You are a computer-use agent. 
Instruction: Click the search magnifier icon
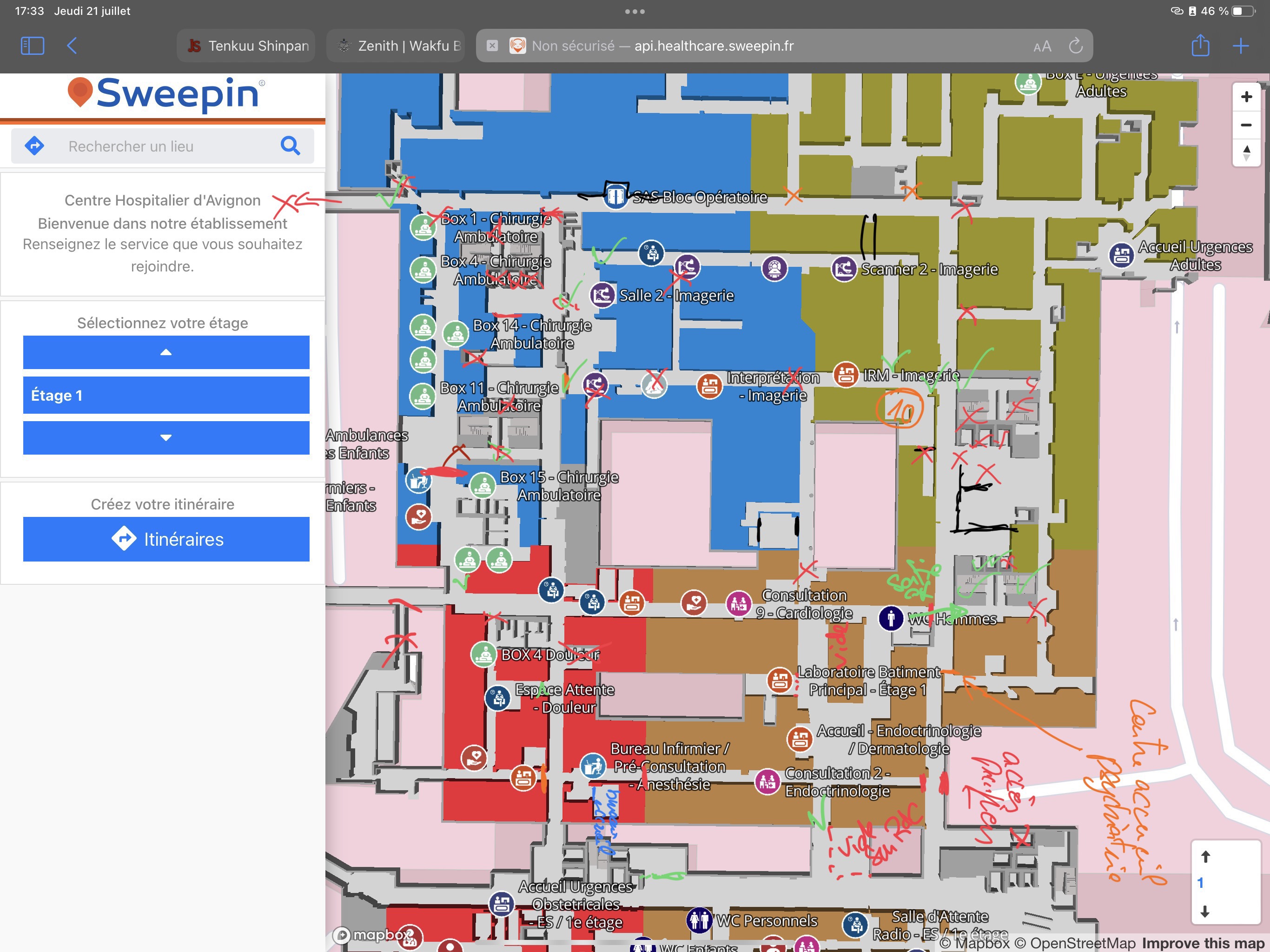[290, 146]
